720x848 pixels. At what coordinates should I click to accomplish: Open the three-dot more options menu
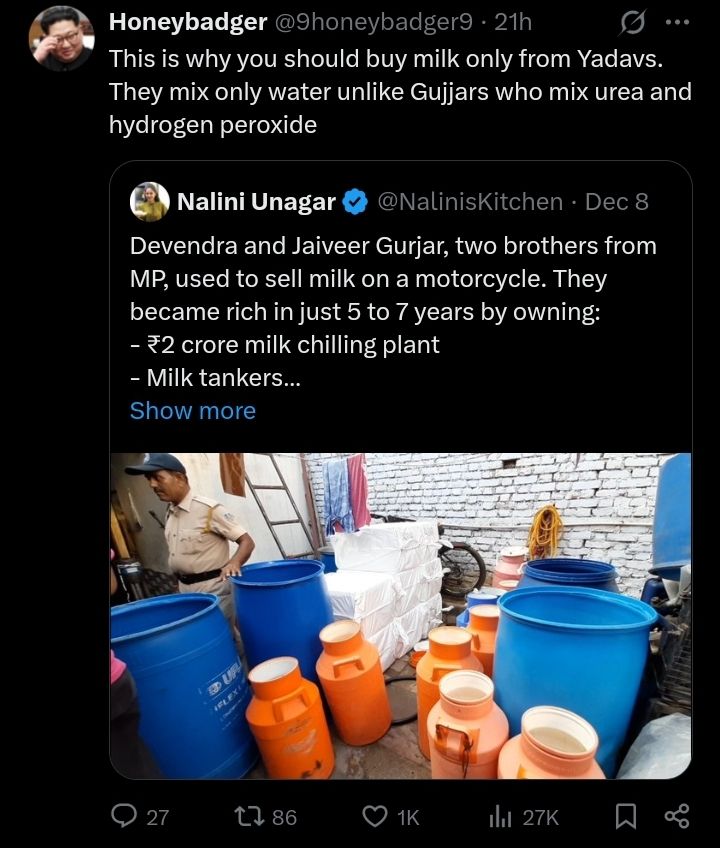[677, 23]
